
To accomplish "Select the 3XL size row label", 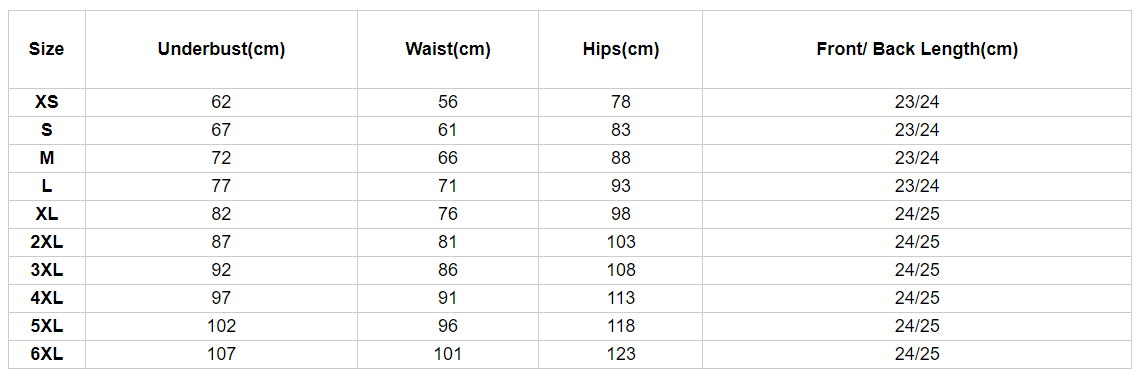I will (x=47, y=270).
